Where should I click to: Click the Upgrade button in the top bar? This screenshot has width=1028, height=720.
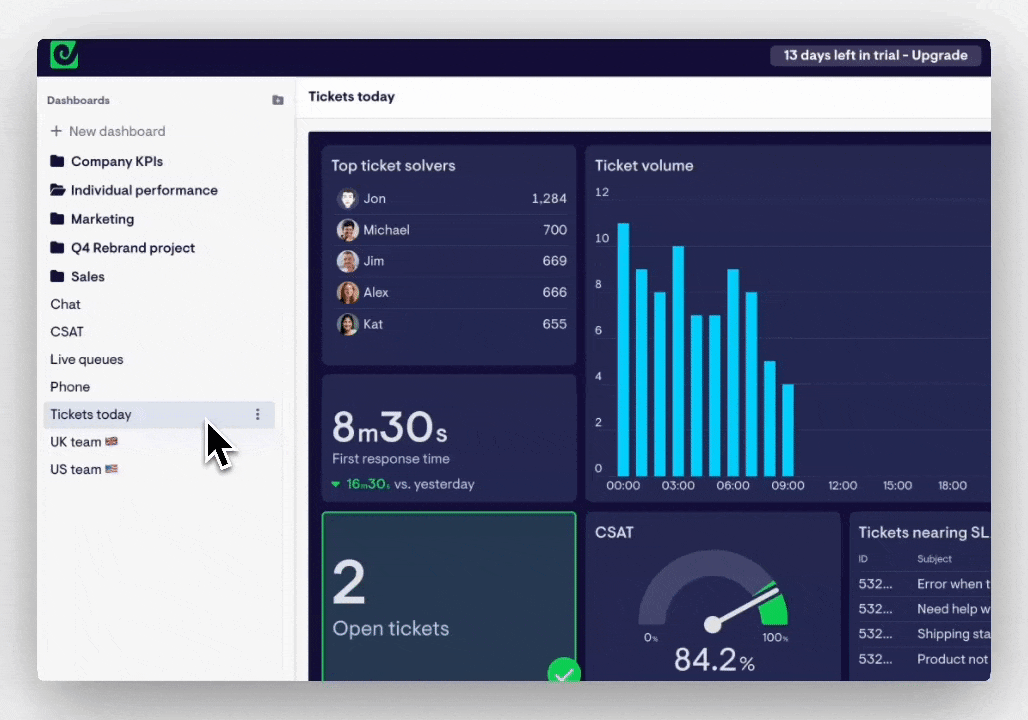tap(938, 55)
